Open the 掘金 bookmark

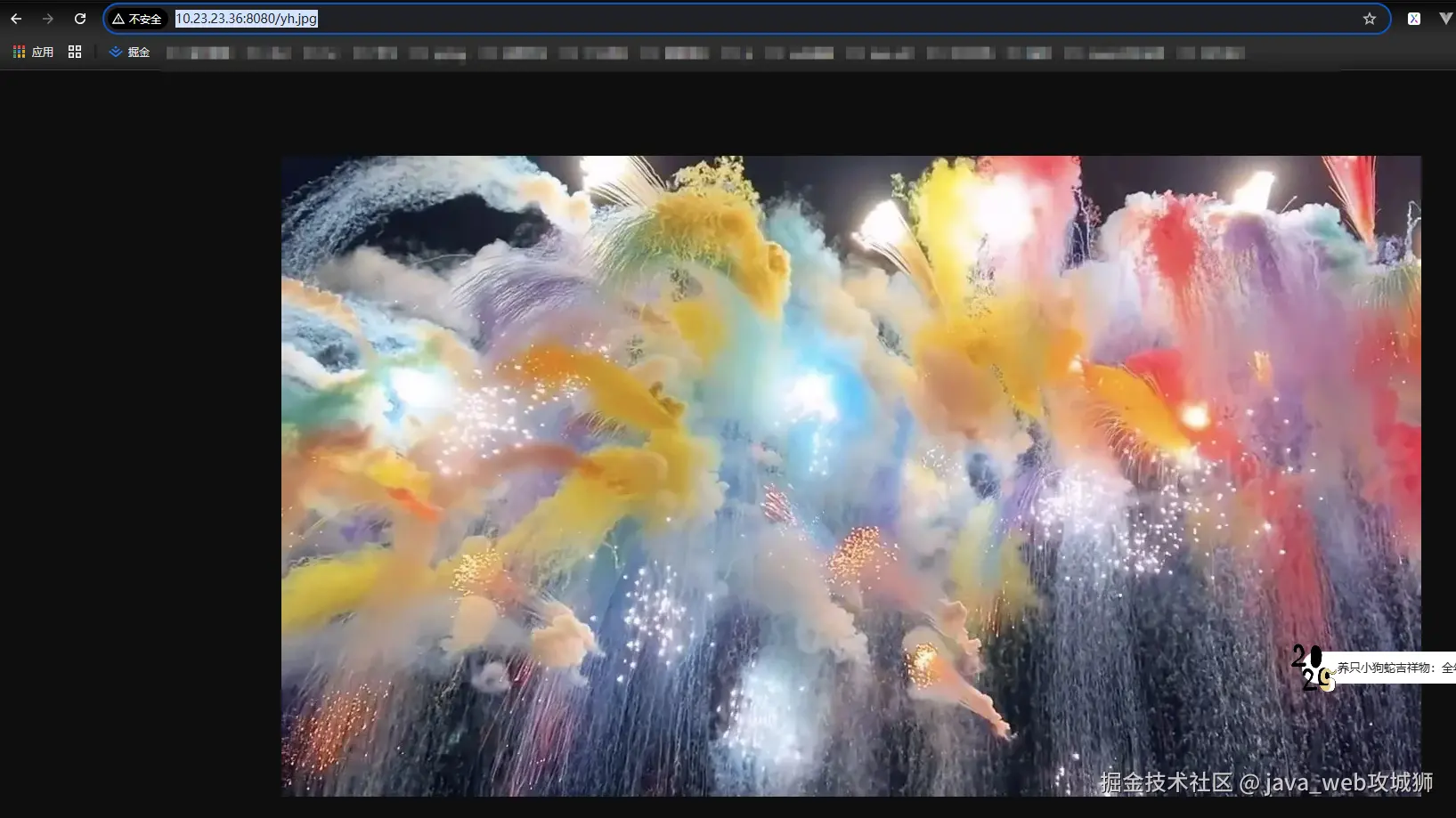pos(129,53)
